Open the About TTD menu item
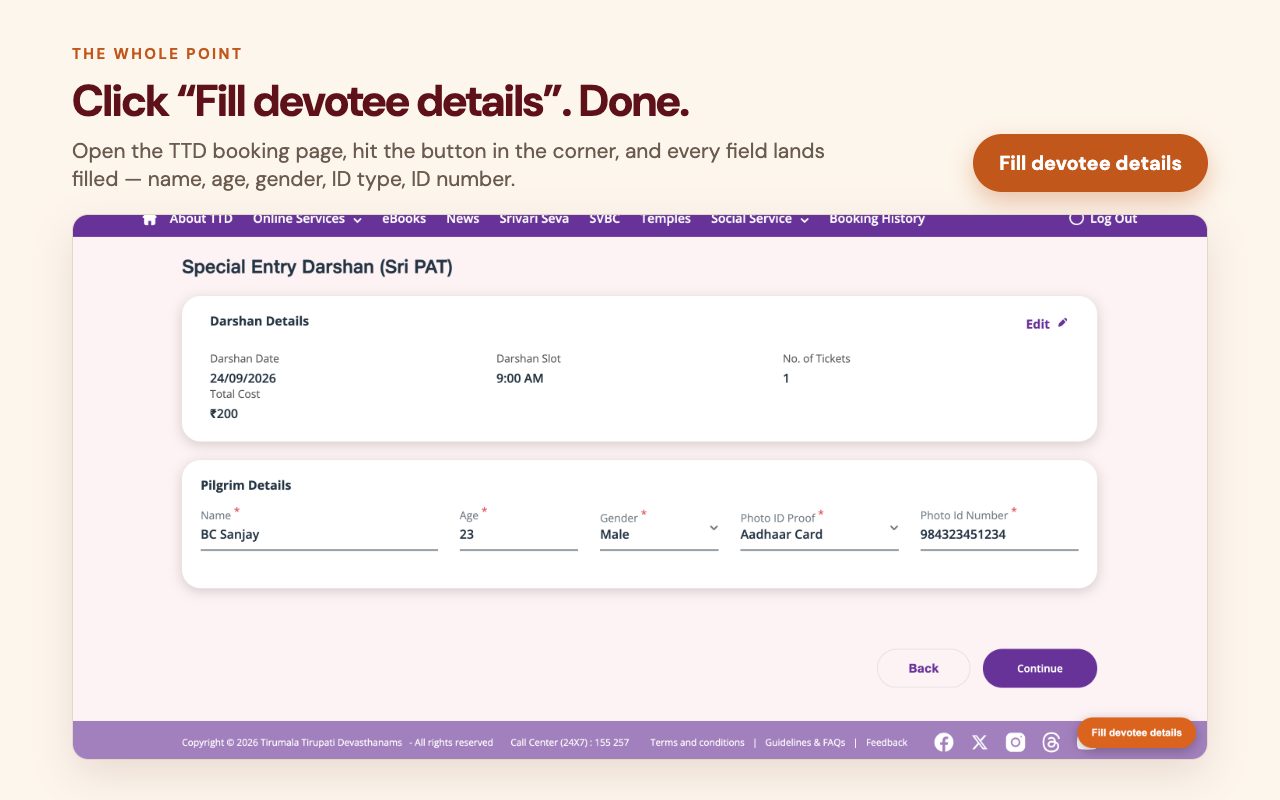The height and width of the screenshot is (800, 1280). (201, 219)
